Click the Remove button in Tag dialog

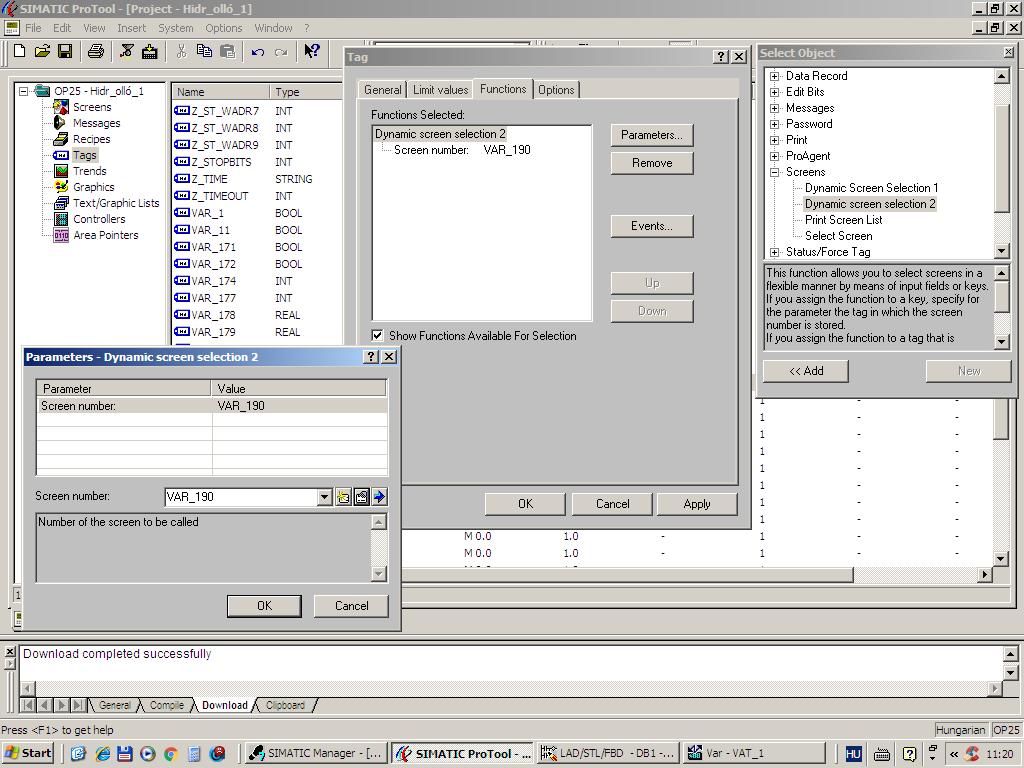pyautogui.click(x=652, y=163)
